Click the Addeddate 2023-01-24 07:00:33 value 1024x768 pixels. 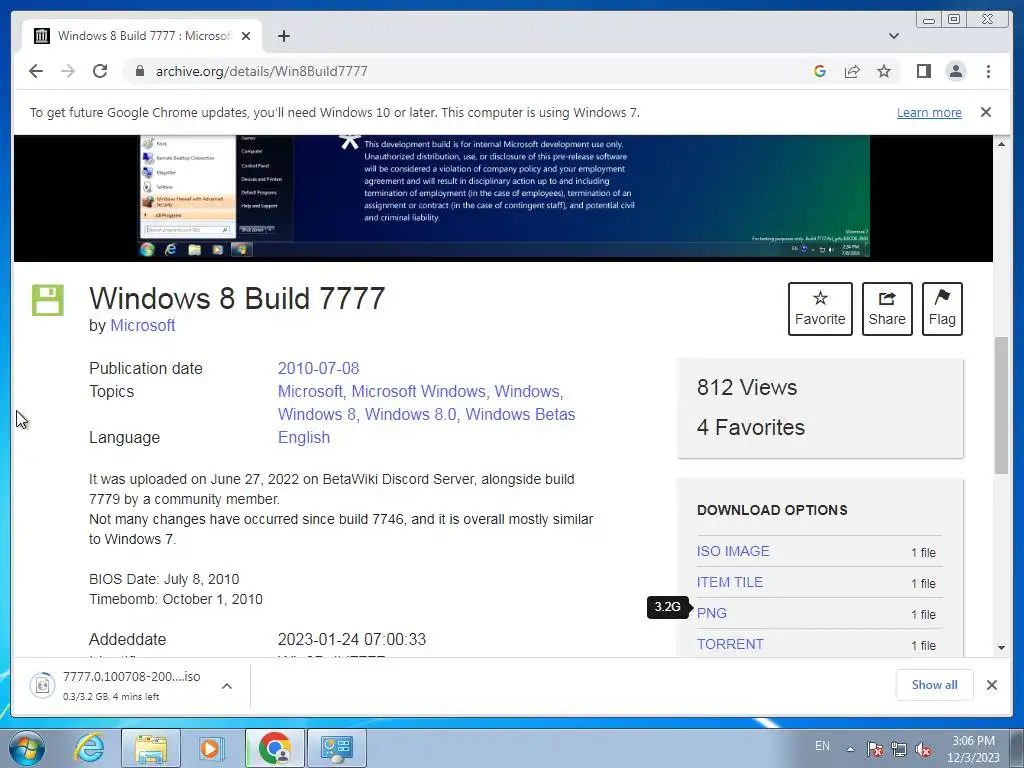point(351,639)
